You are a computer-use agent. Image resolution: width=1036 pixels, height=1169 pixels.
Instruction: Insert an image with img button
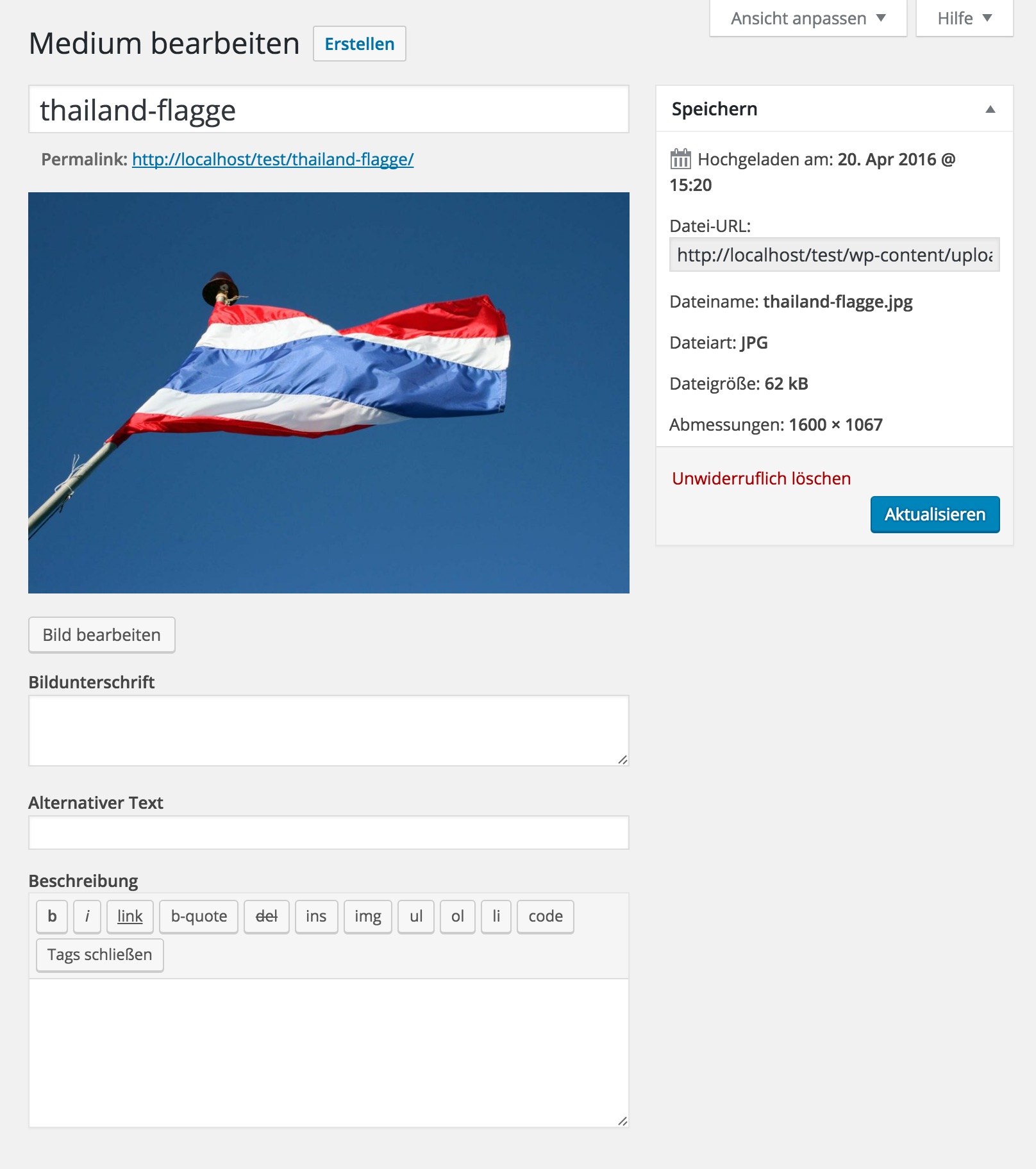(x=368, y=916)
